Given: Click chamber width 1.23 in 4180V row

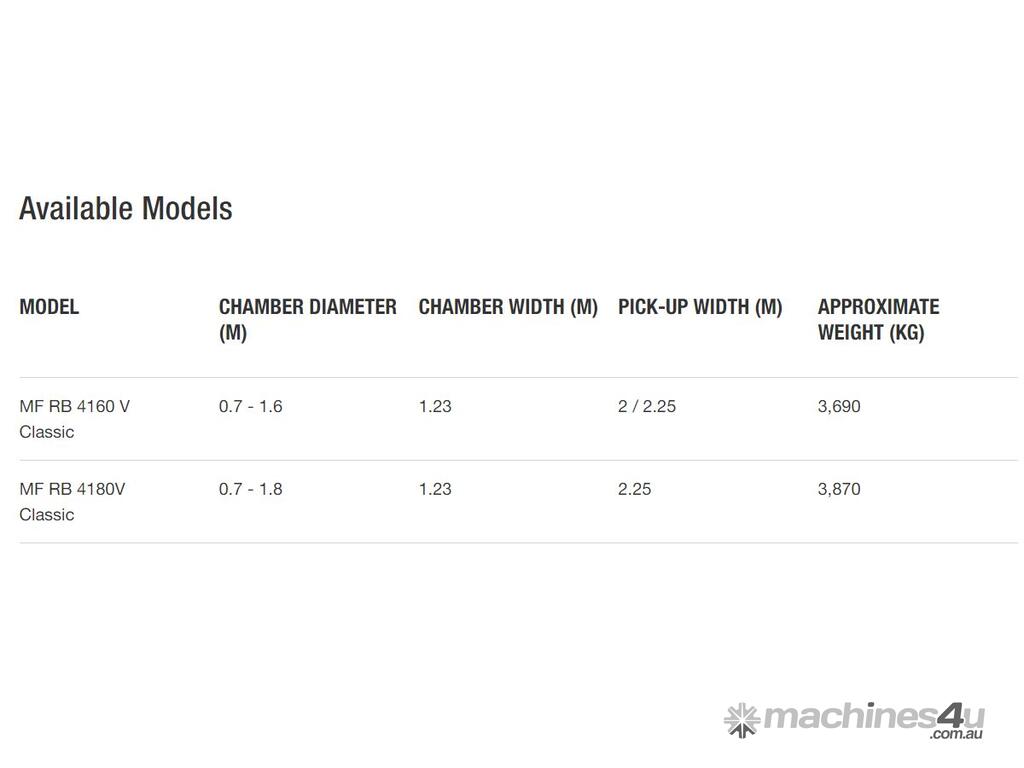Looking at the screenshot, I should point(435,489).
